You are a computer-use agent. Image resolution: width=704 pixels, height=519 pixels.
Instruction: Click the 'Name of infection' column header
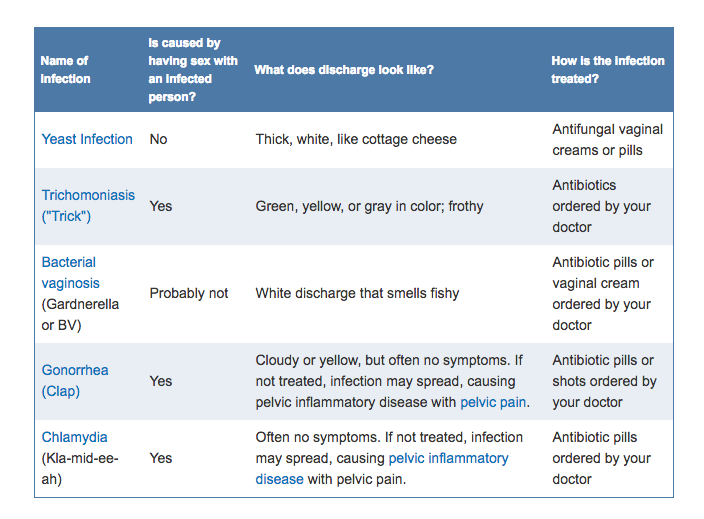click(65, 70)
